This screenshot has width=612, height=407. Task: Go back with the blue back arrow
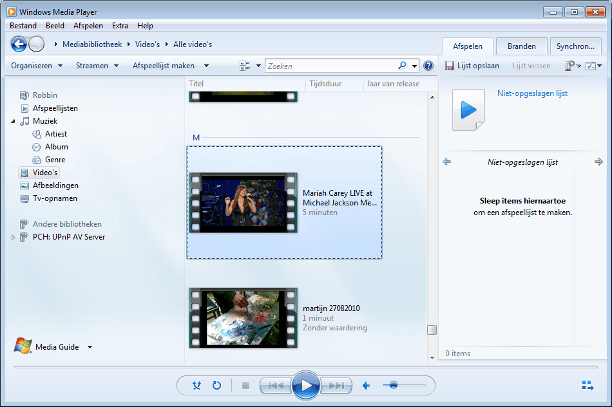(x=18, y=44)
